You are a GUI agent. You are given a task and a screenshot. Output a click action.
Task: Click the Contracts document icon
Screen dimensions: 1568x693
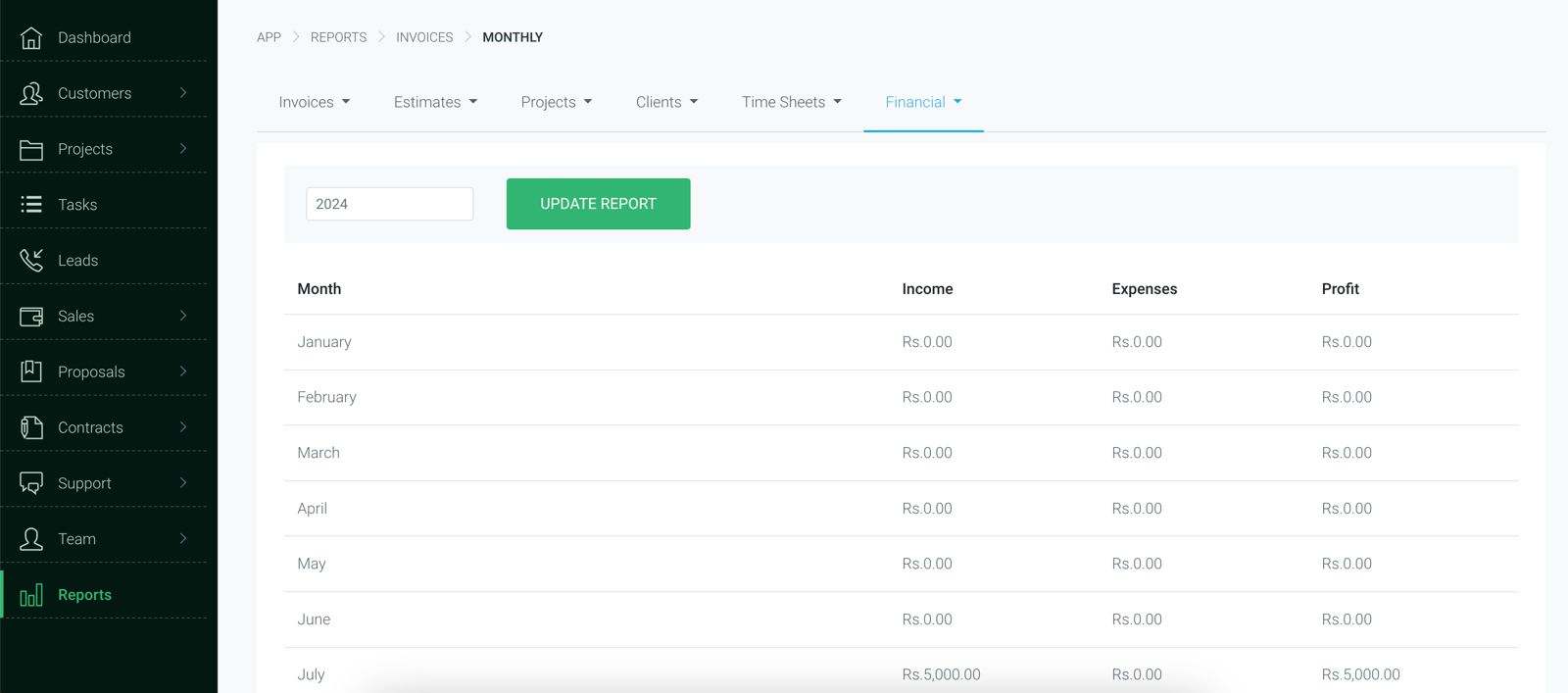(x=31, y=427)
